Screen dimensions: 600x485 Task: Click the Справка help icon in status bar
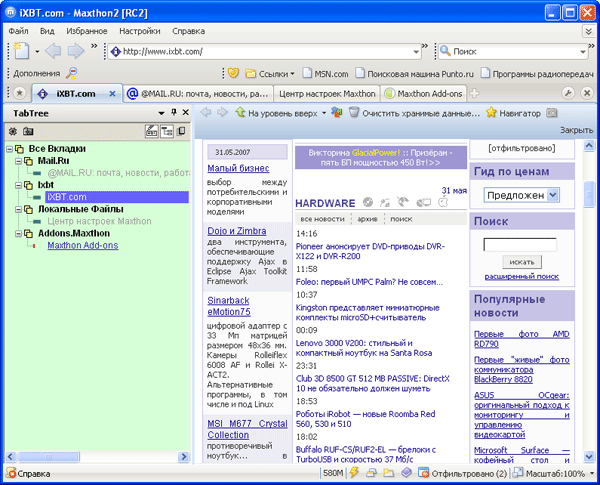pos(11,473)
